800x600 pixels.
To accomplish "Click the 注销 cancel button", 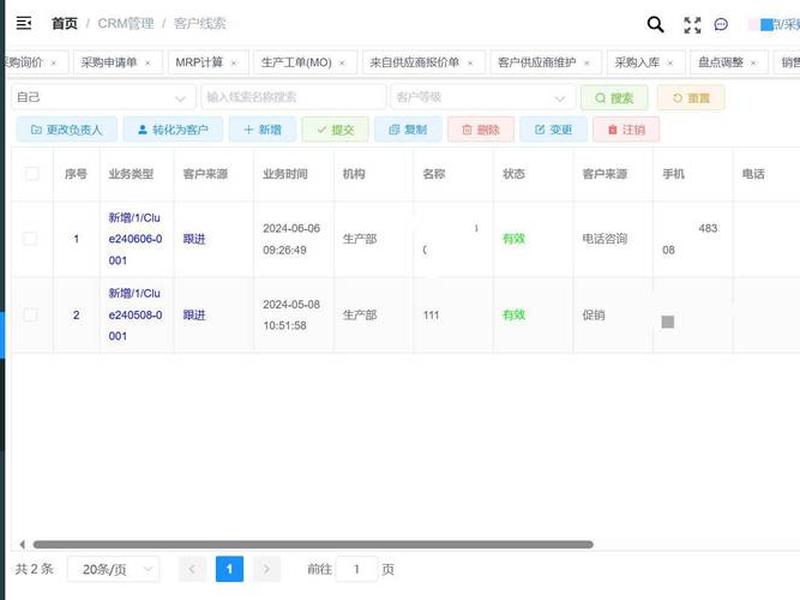I will (627, 130).
